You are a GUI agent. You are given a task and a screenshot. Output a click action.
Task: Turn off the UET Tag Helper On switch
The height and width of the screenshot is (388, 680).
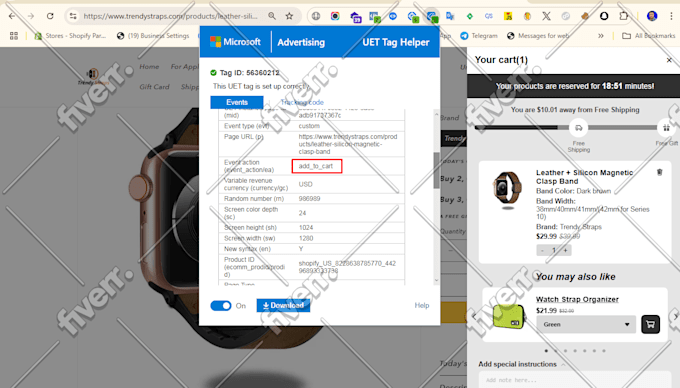pos(221,306)
